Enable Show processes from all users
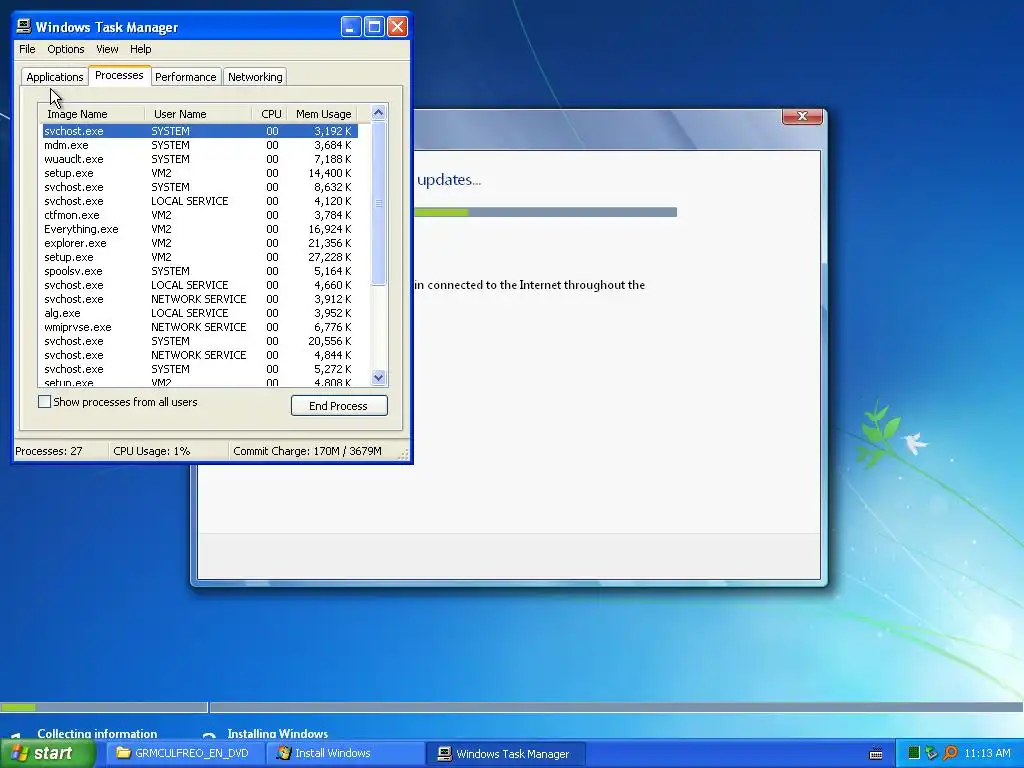 44,402
